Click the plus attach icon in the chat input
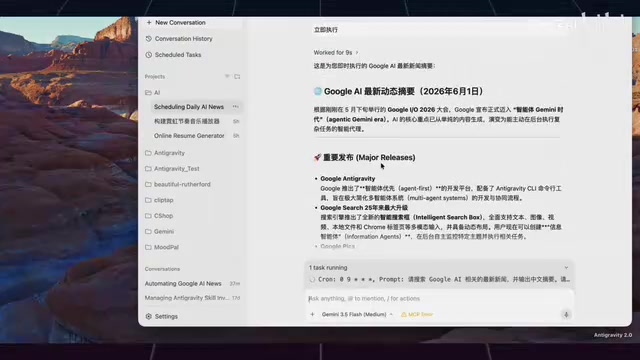The width and height of the screenshot is (640, 360). pos(312,314)
